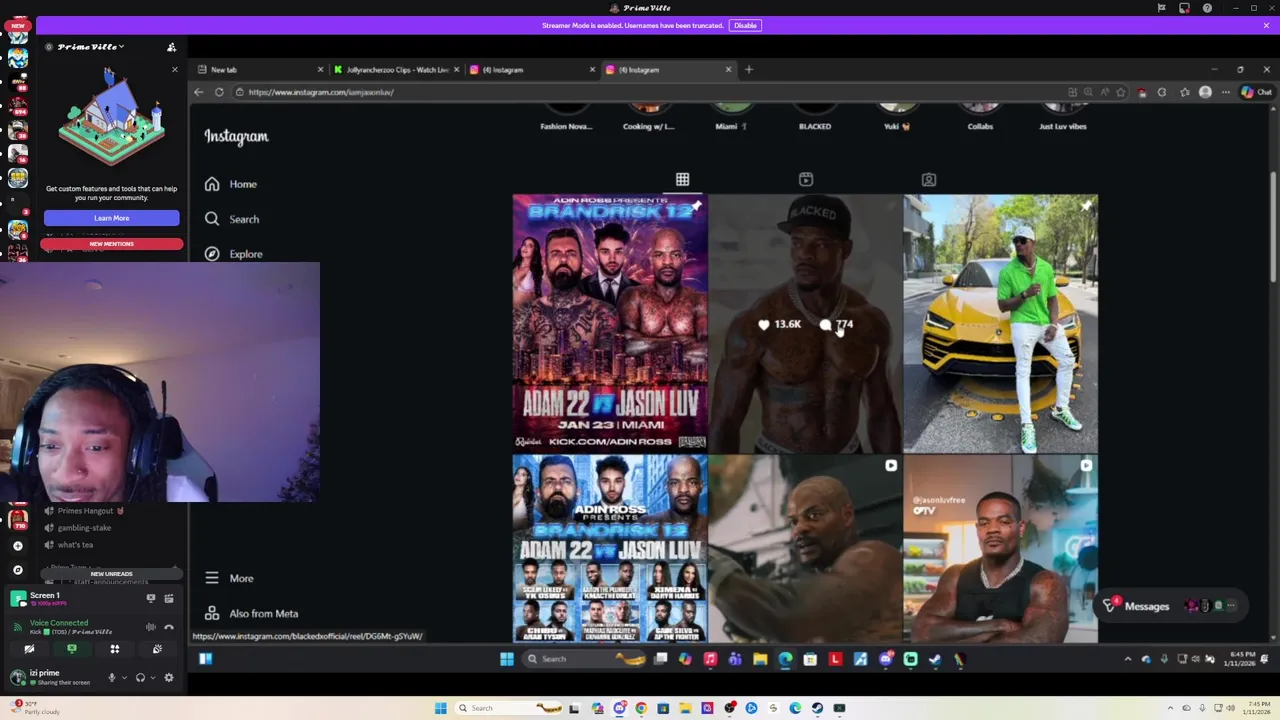Click the NEW MENTIONS pill
This screenshot has height=720, width=1280.
tap(112, 244)
